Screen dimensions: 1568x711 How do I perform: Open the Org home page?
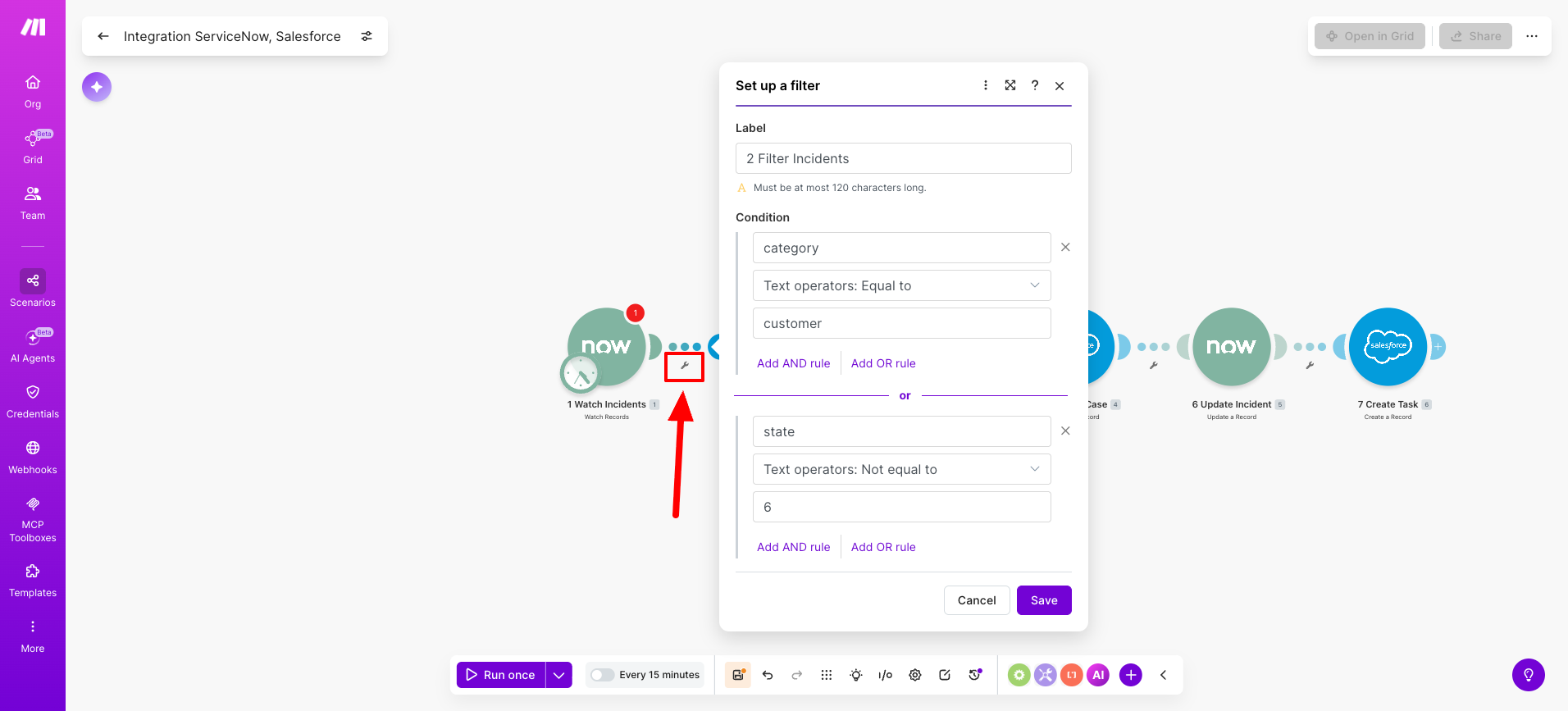[x=33, y=92]
